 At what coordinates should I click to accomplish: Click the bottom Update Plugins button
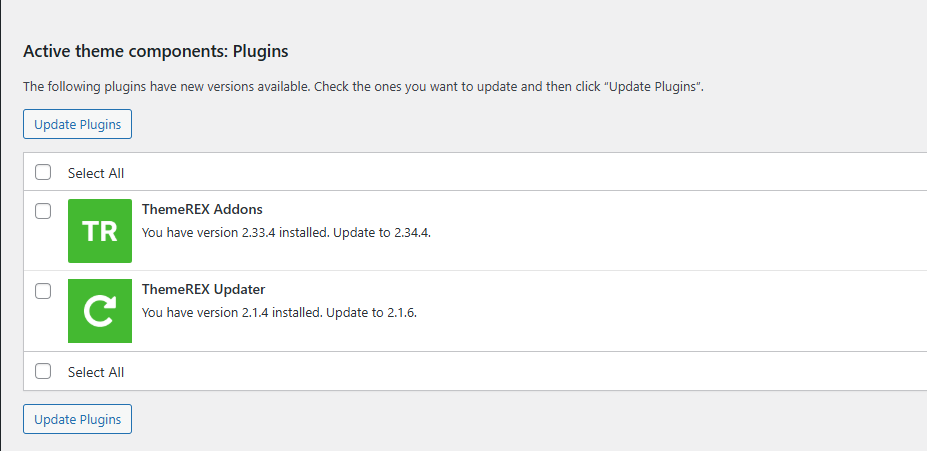point(77,419)
